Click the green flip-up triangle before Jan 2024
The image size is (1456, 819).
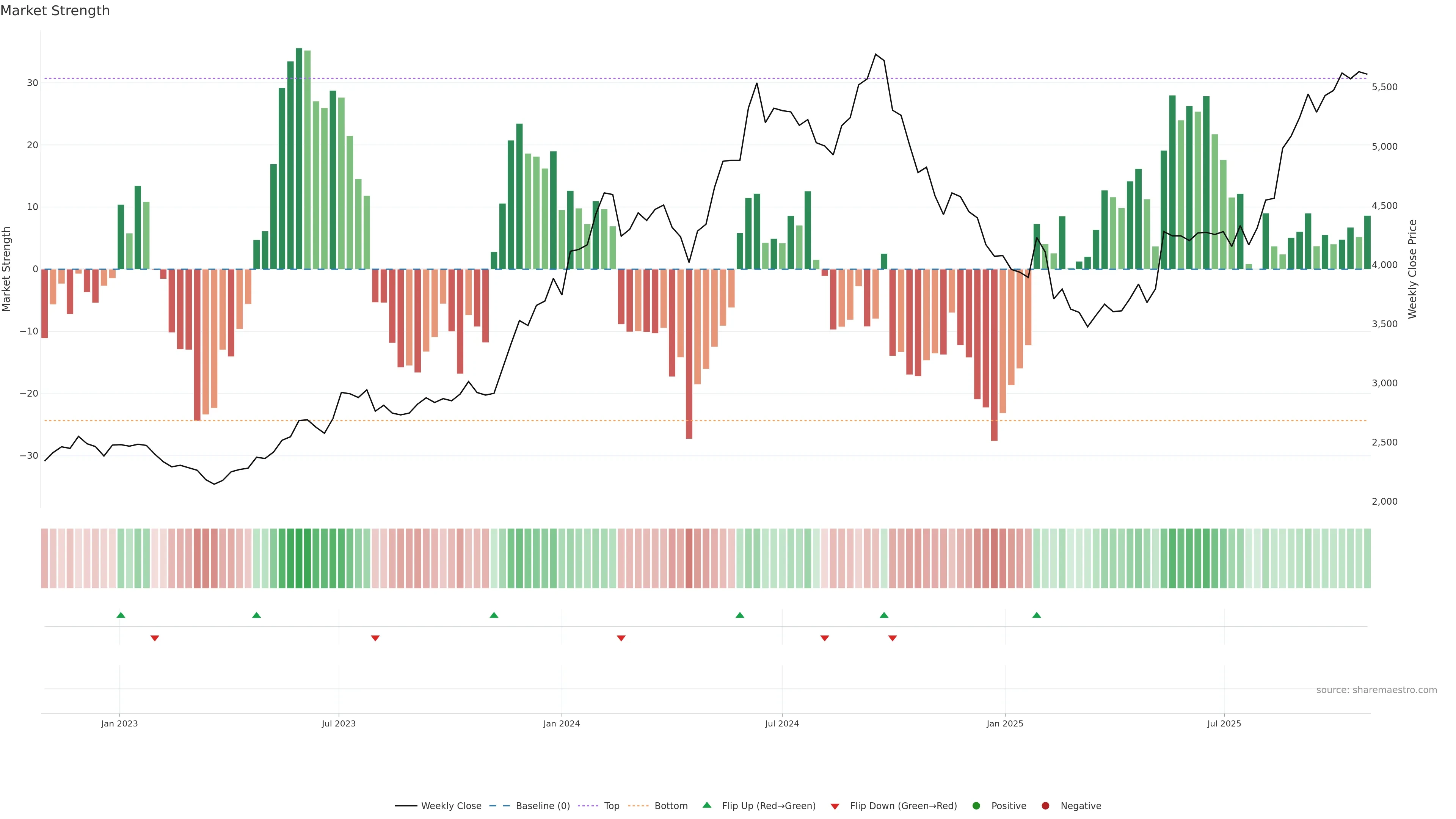coord(494,615)
